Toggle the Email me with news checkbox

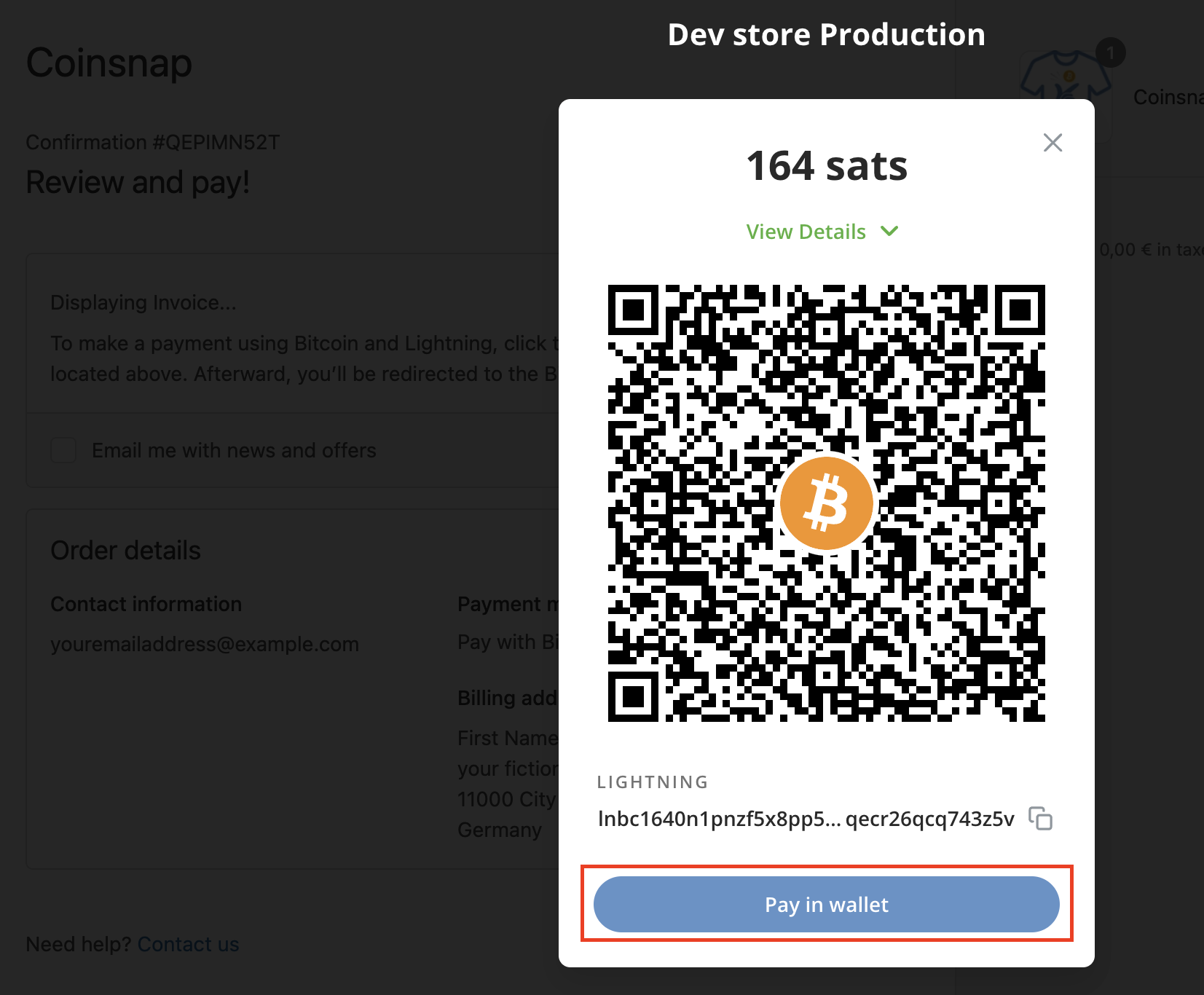click(x=63, y=450)
